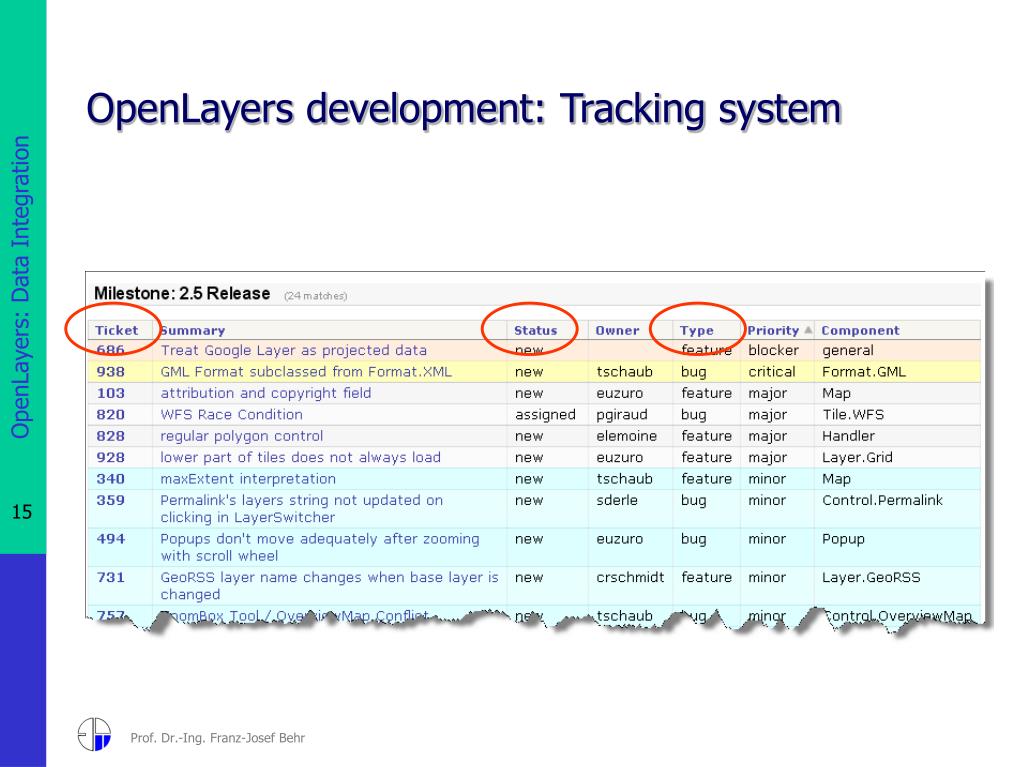The width and height of the screenshot is (1023, 767).
Task: Open 'Treat Google Layer as projected data' summary
Action: pyautogui.click(x=294, y=350)
